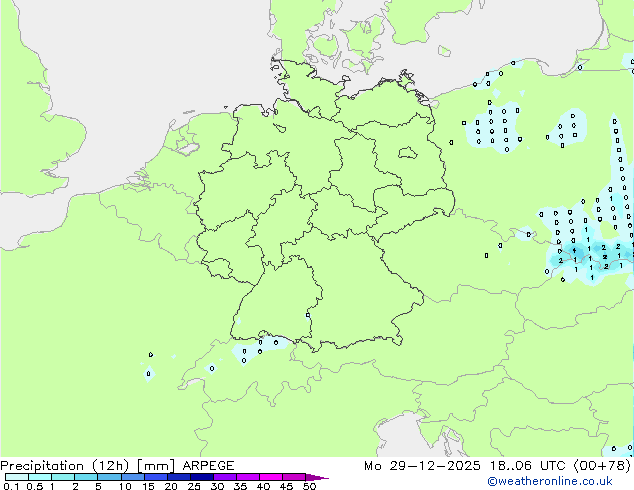Select the 1–2 mm legend swatch
This screenshot has width=634, height=490.
click(63, 477)
